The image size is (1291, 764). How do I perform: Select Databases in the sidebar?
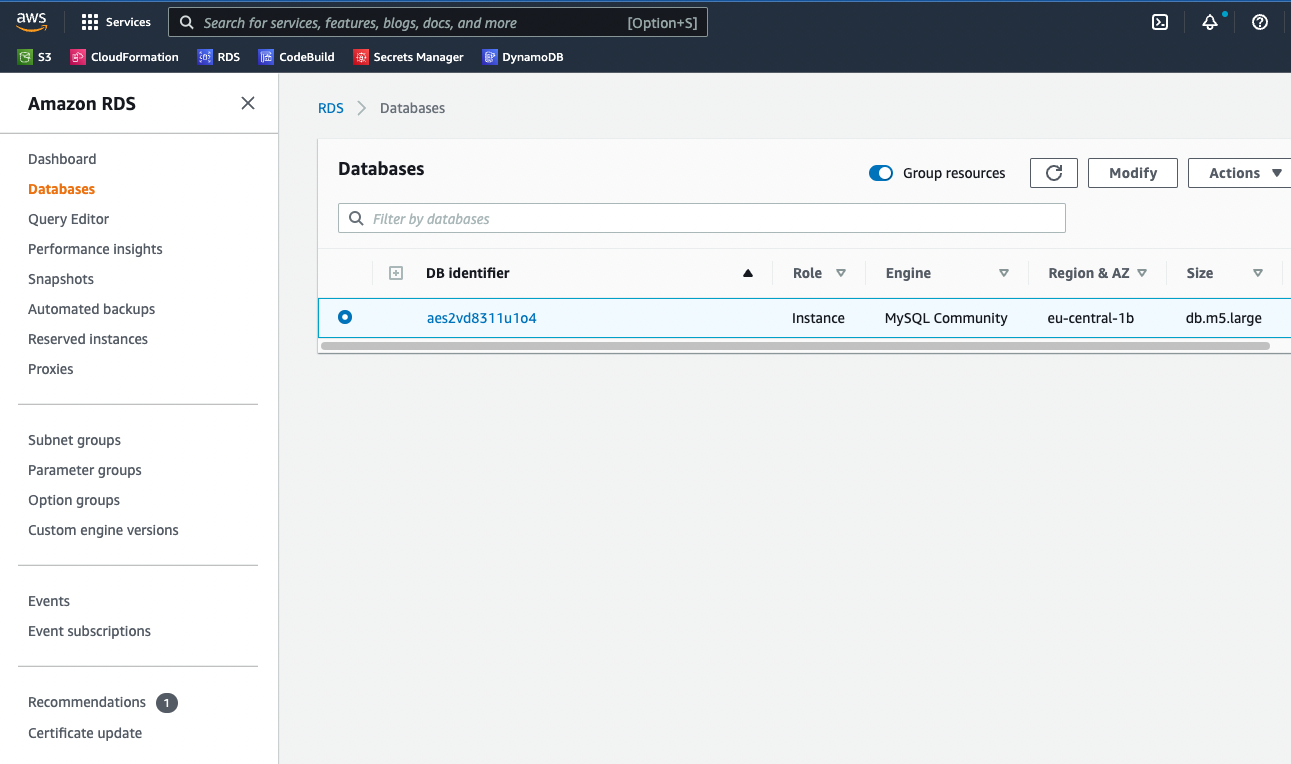pos(62,189)
